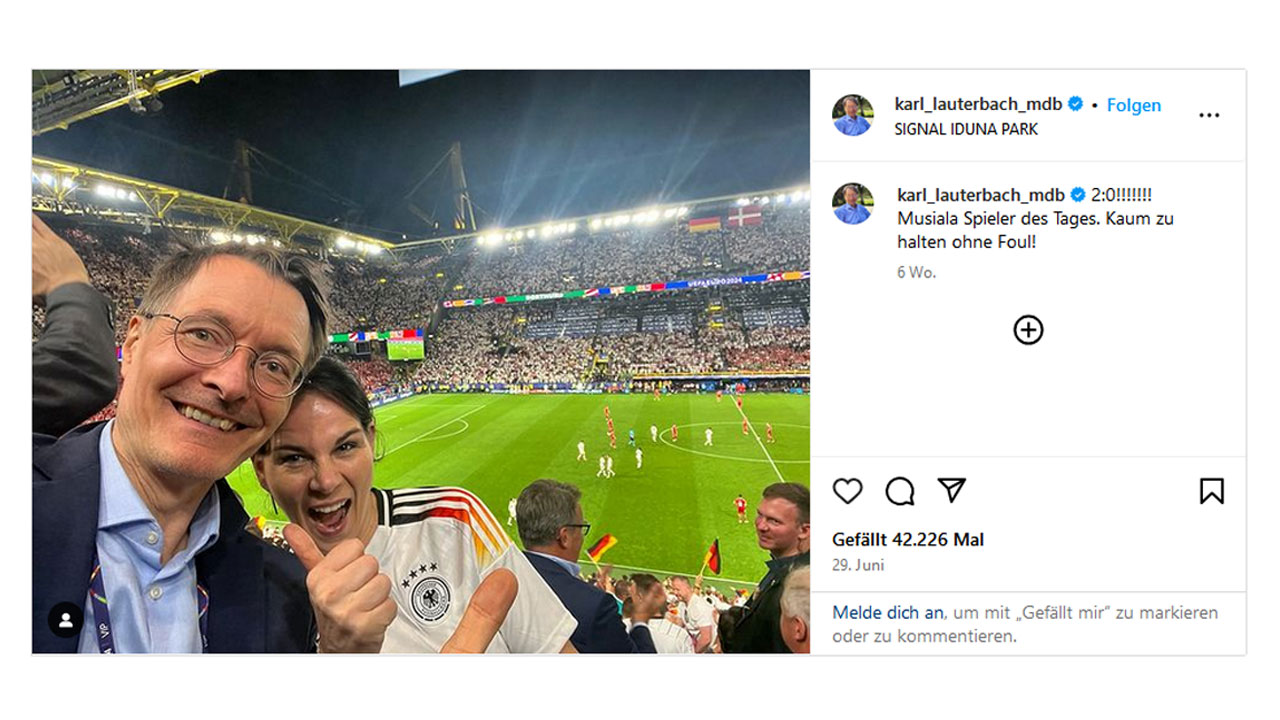View likes list Gefällt 42.226 Mal

(908, 539)
